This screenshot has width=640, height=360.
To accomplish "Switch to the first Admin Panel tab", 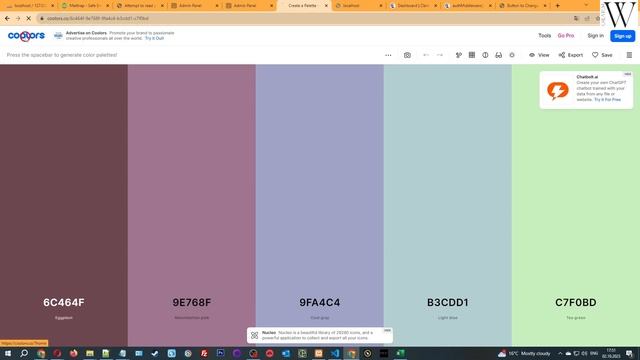I will 194,6.
